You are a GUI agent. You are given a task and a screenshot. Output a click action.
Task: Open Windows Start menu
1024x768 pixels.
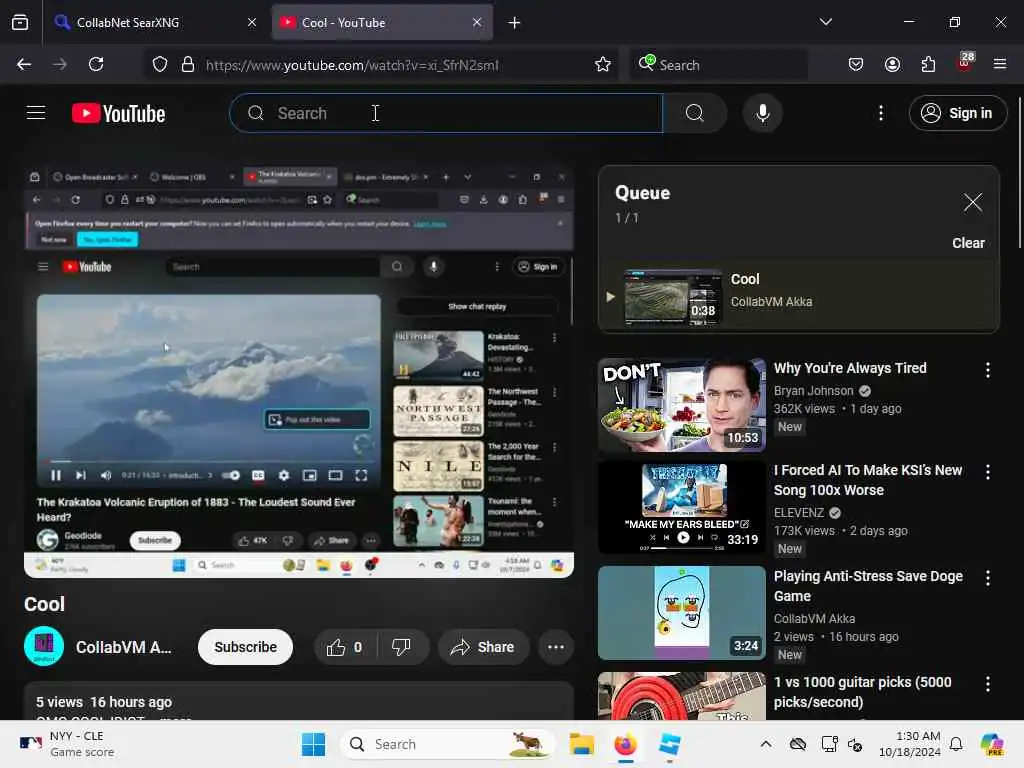[313, 744]
